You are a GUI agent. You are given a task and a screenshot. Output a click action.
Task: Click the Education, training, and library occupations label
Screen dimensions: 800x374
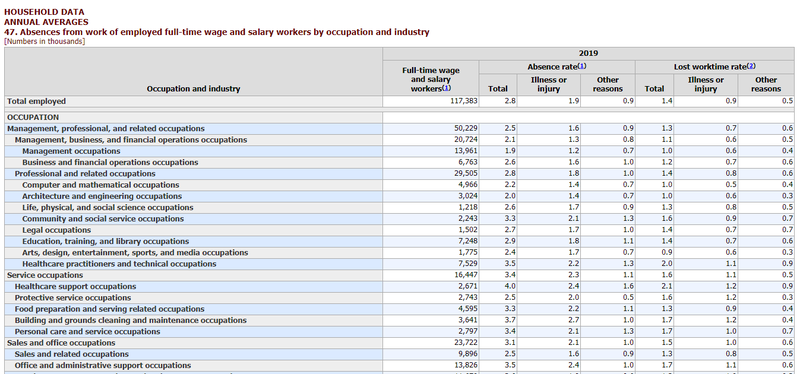click(x=106, y=241)
